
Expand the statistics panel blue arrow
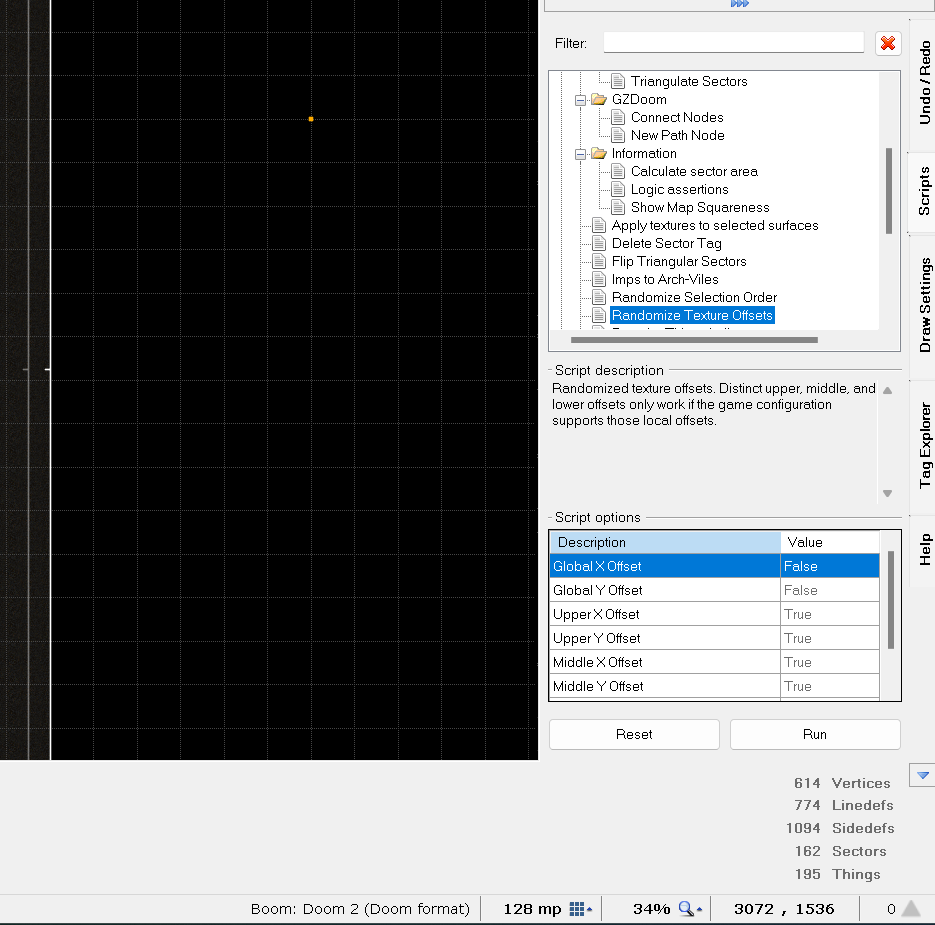pyautogui.click(x=922, y=775)
